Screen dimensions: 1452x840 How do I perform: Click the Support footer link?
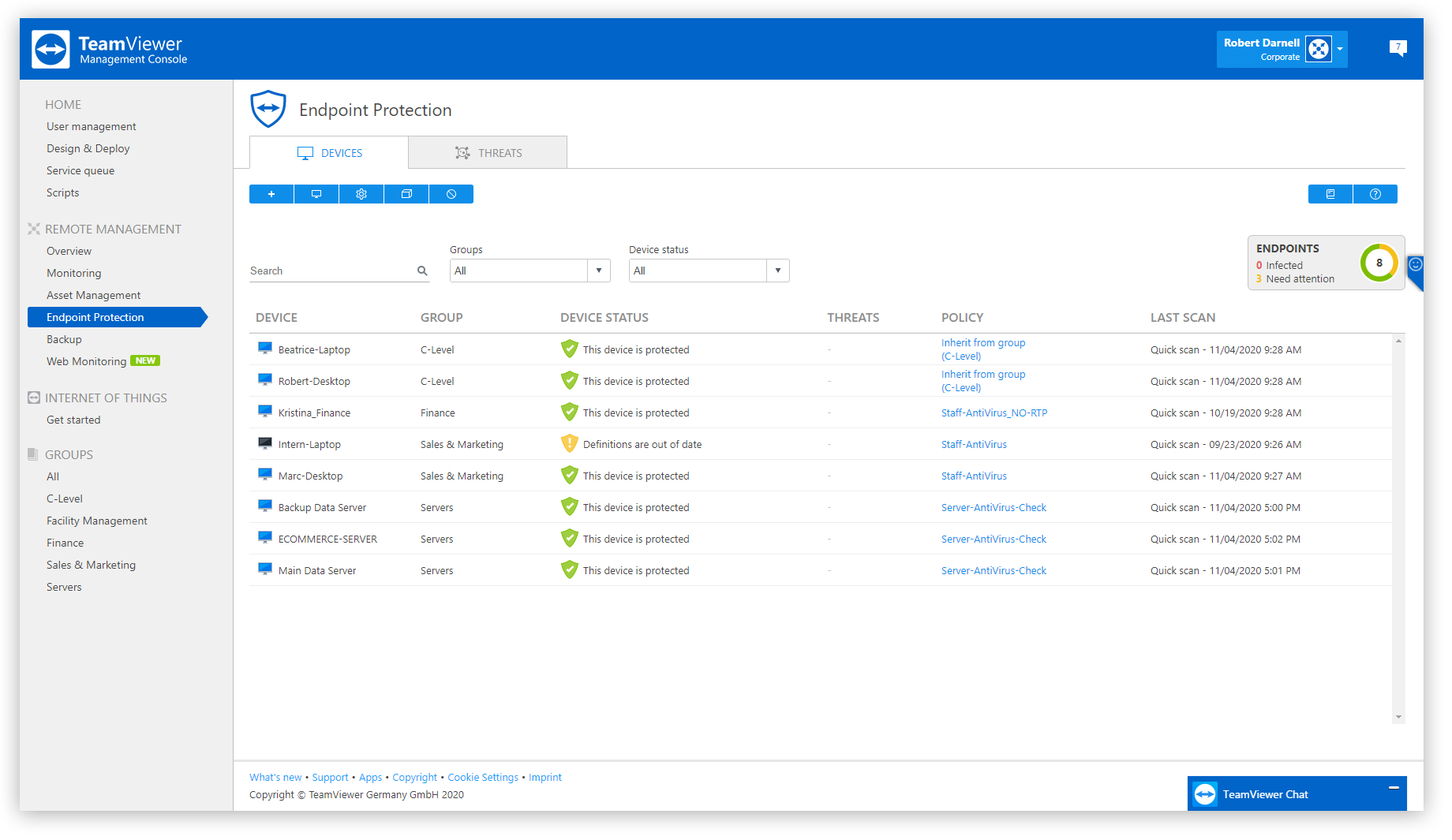[x=330, y=777]
